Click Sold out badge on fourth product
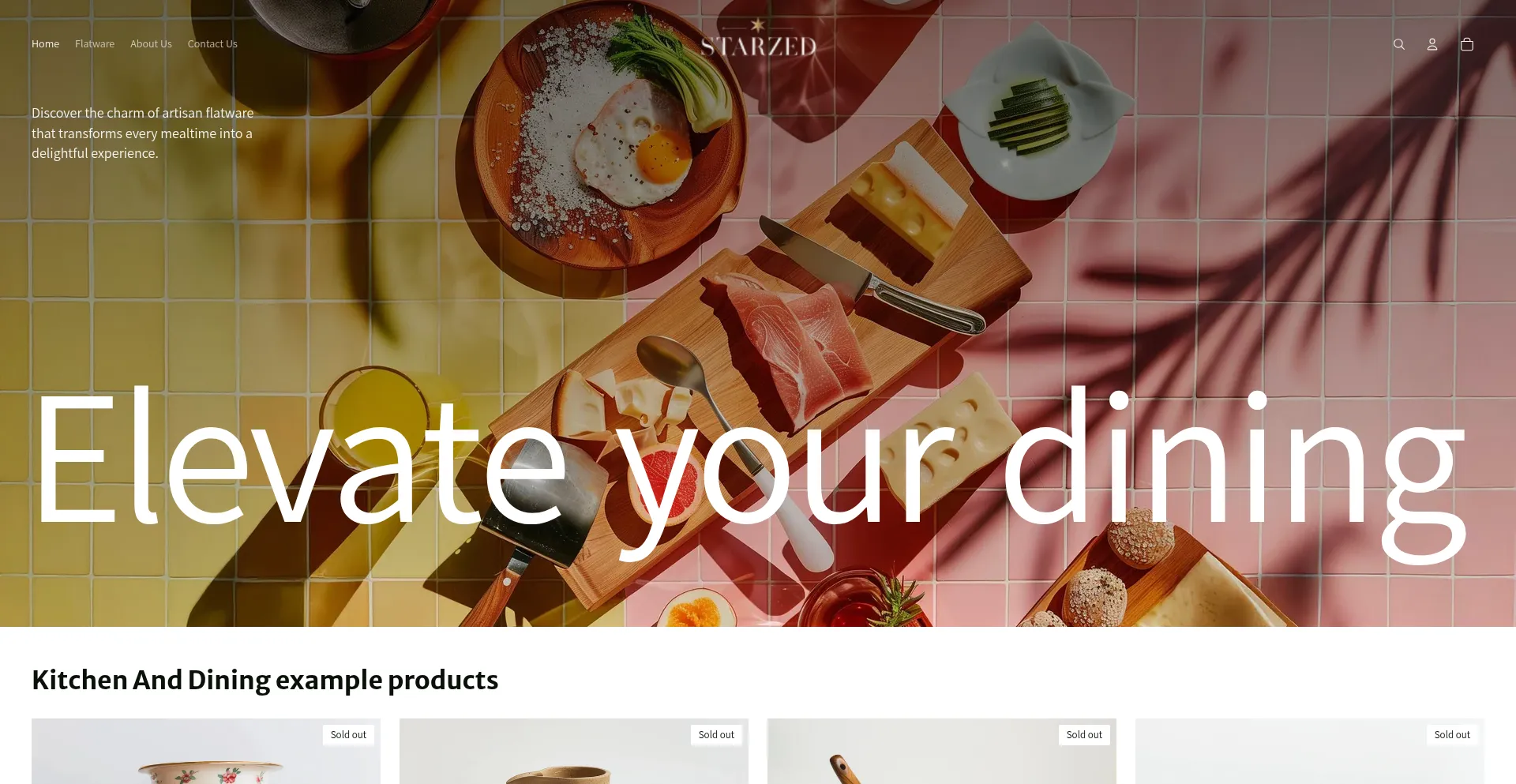The height and width of the screenshot is (784, 1516). pyautogui.click(x=1452, y=735)
